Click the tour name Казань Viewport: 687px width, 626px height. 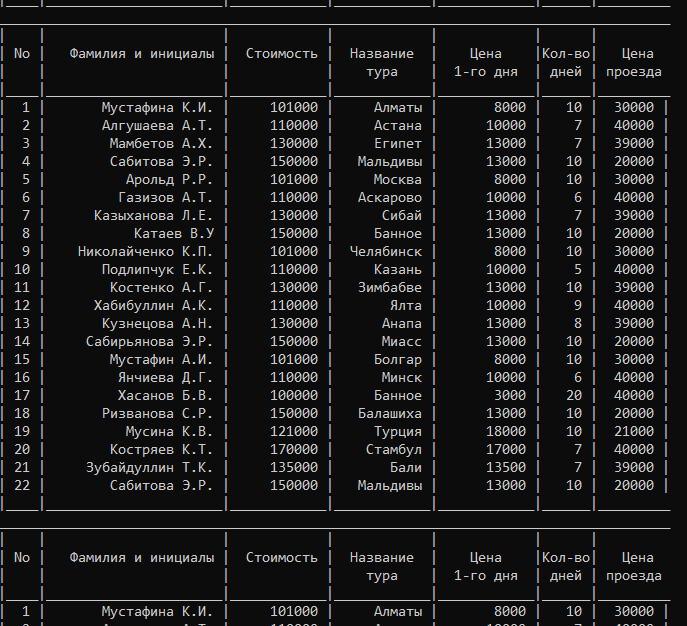click(x=398, y=269)
